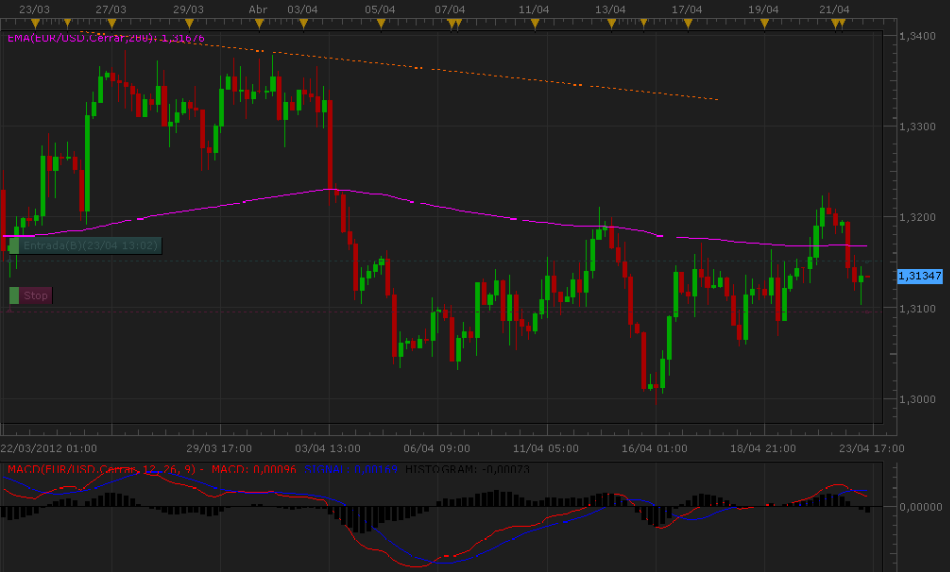Click the current price tag 1,31347

click(x=920, y=275)
